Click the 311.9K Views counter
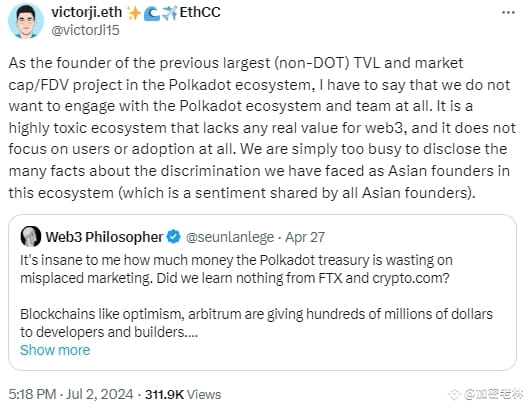This screenshot has height=409, width=531. click(183, 394)
